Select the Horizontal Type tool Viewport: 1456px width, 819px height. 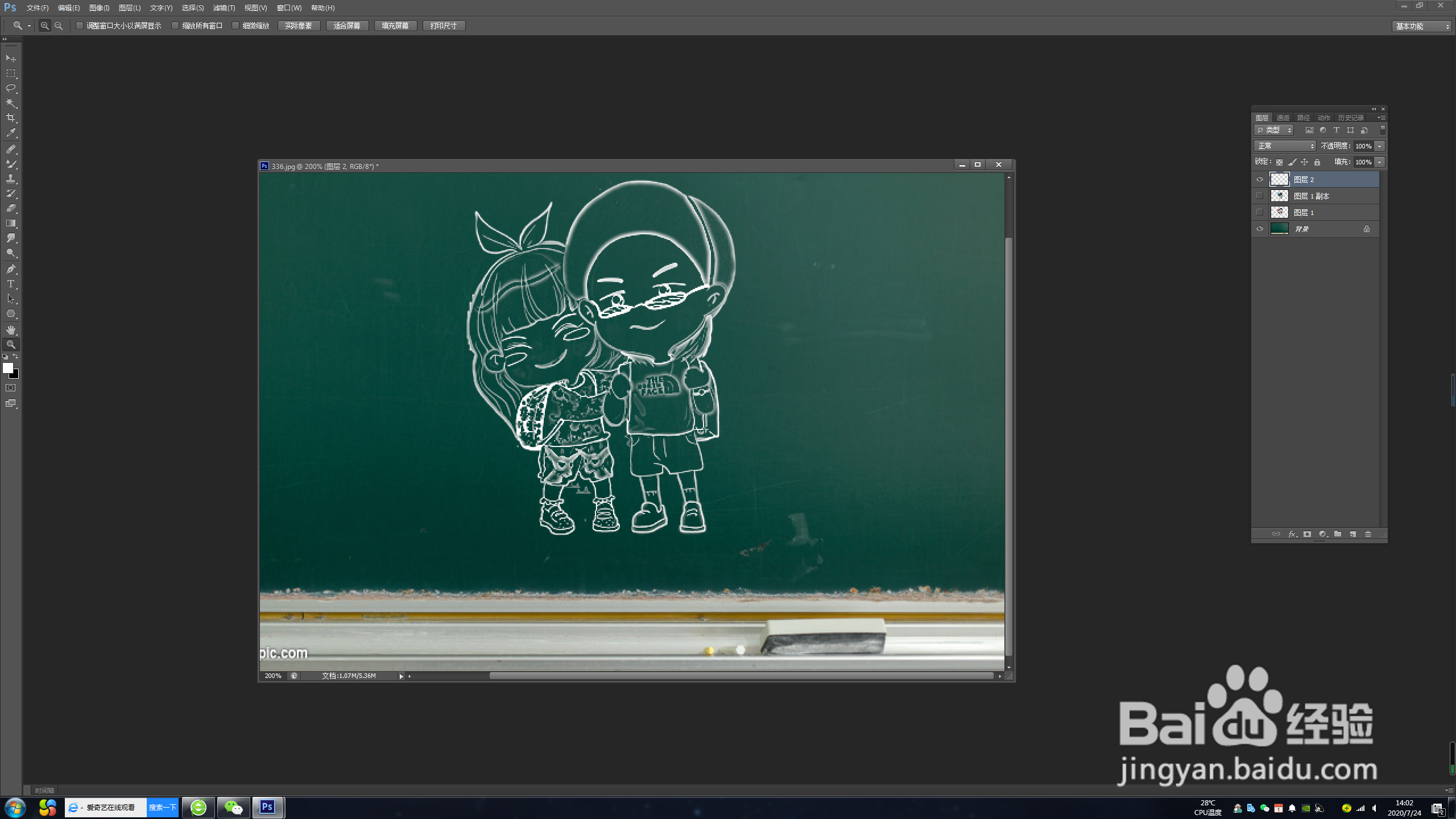[x=11, y=284]
